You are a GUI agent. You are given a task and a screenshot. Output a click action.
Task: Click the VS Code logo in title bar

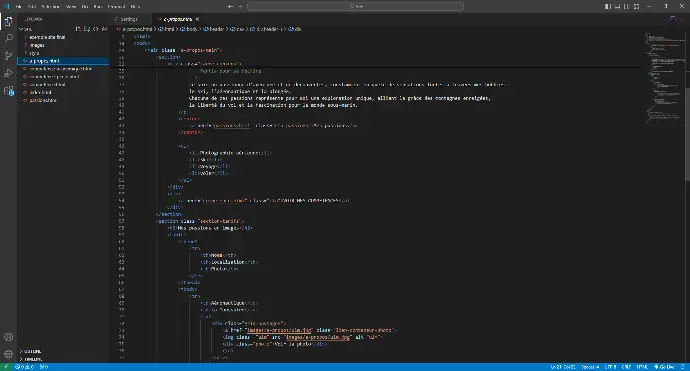click(x=6, y=6)
